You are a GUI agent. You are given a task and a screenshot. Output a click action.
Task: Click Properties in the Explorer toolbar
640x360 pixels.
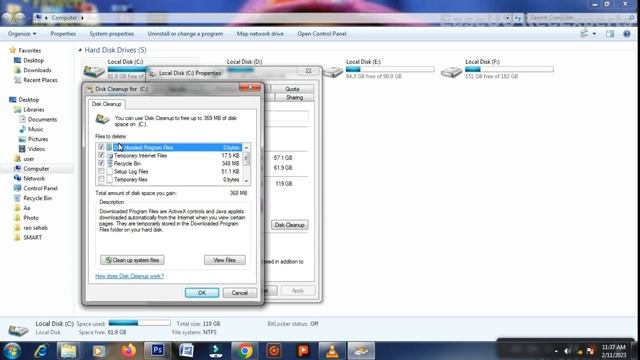point(63,34)
